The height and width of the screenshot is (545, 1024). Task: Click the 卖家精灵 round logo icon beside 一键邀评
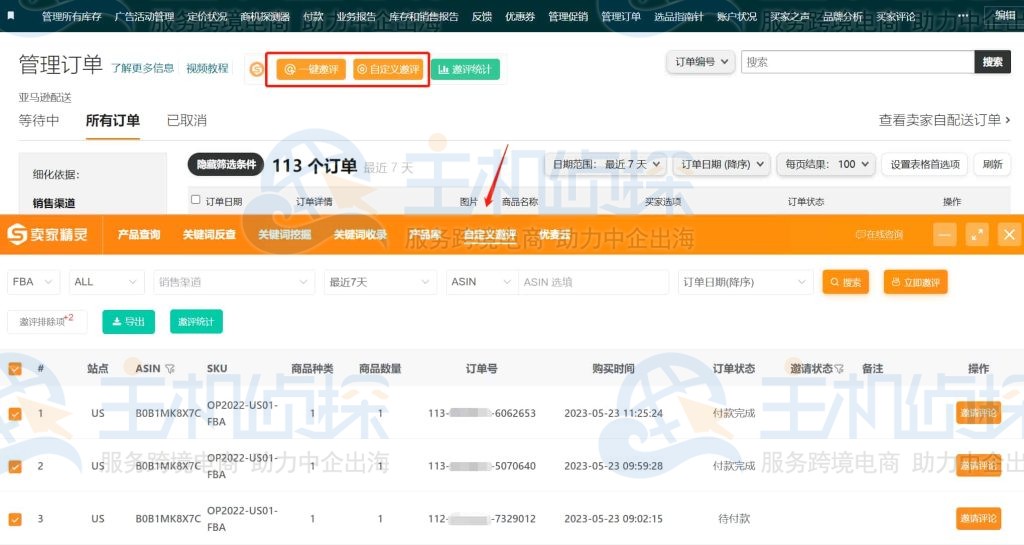[257, 69]
